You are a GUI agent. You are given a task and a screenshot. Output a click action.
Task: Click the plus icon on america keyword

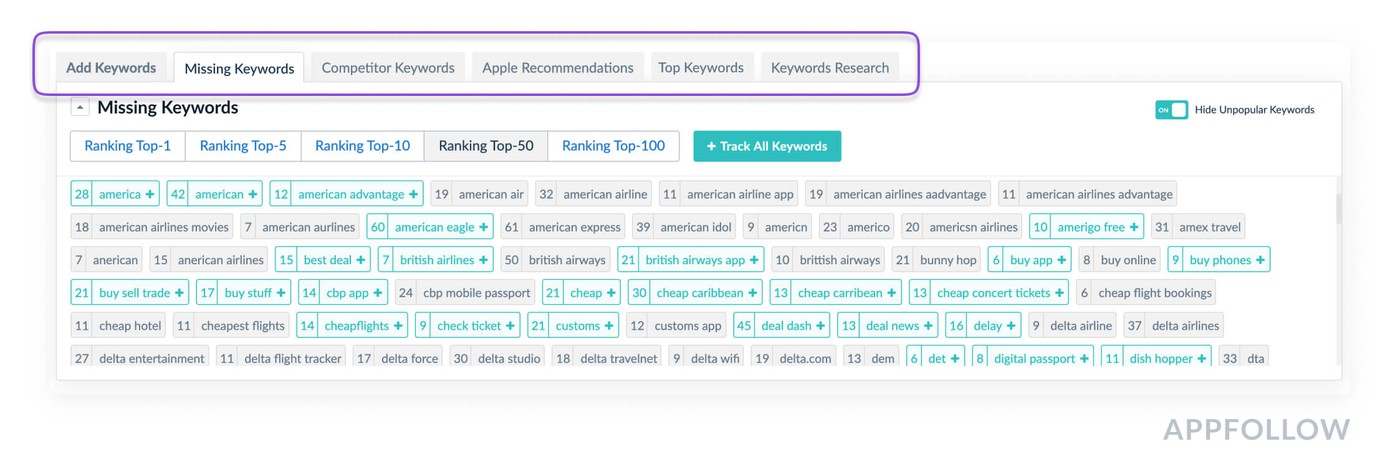pyautogui.click(x=150, y=194)
